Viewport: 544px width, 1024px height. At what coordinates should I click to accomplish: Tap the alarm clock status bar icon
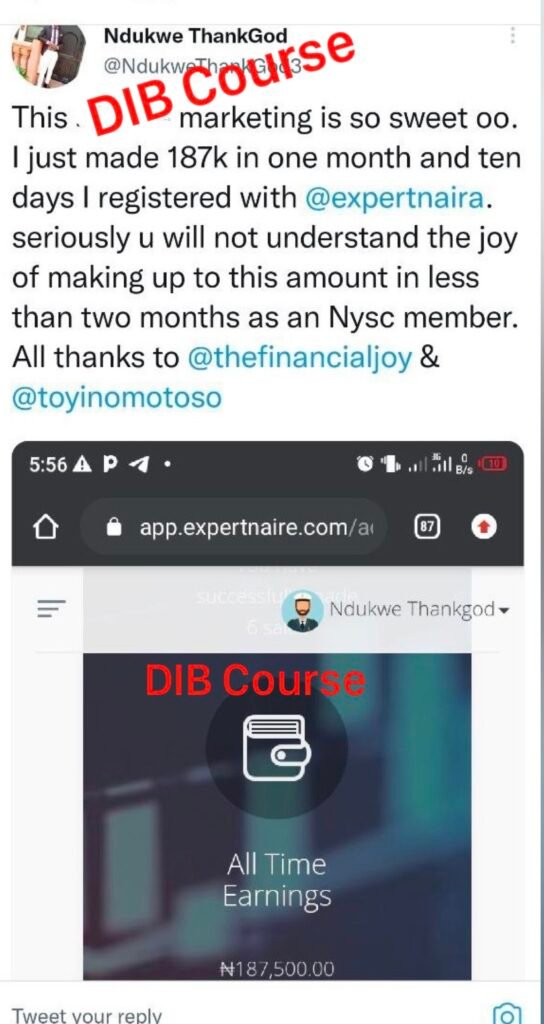pos(364,466)
